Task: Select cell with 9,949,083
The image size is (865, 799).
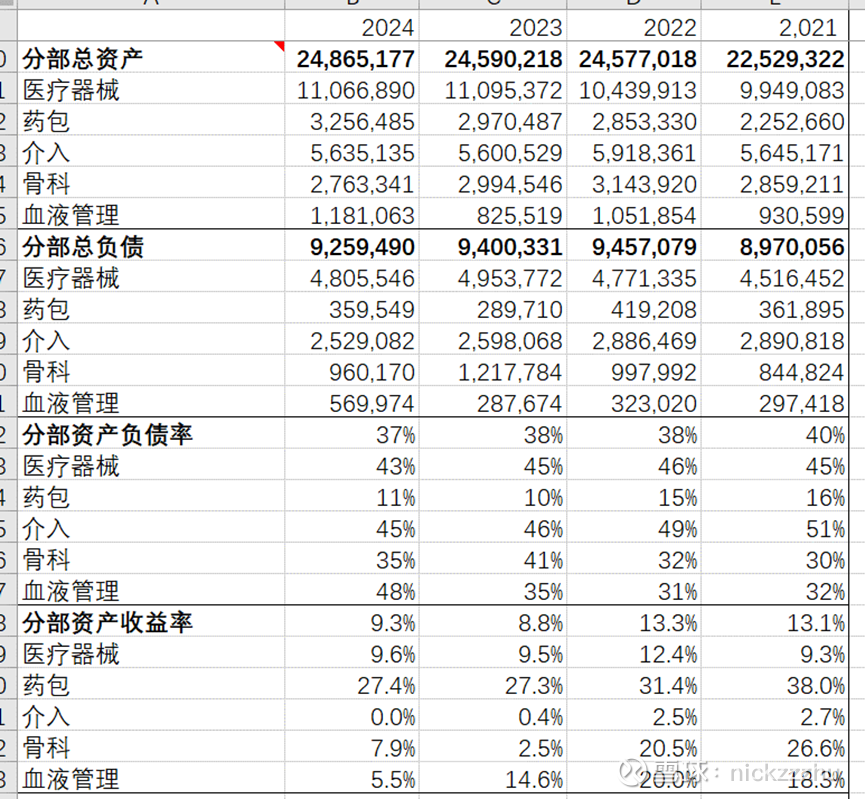Action: (774, 89)
